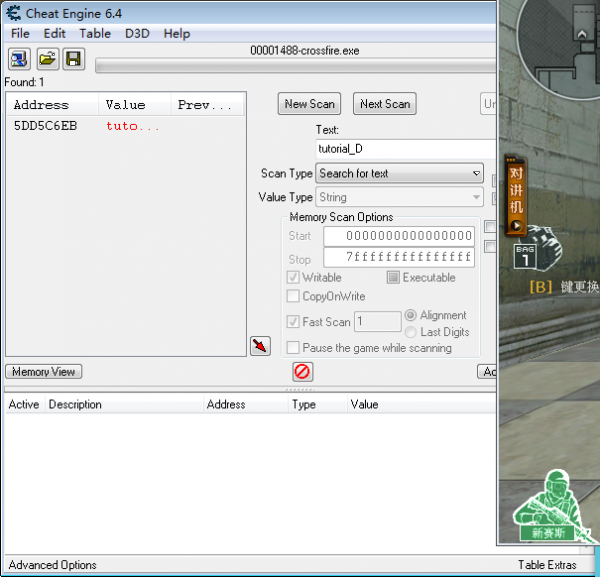
Task: Open the Value Type String dropdown
Action: [399, 197]
